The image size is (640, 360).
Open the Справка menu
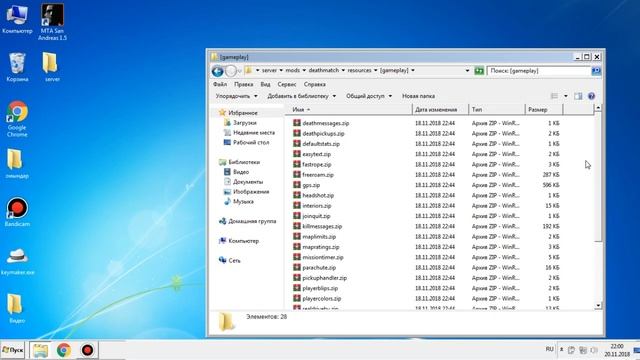(314, 84)
